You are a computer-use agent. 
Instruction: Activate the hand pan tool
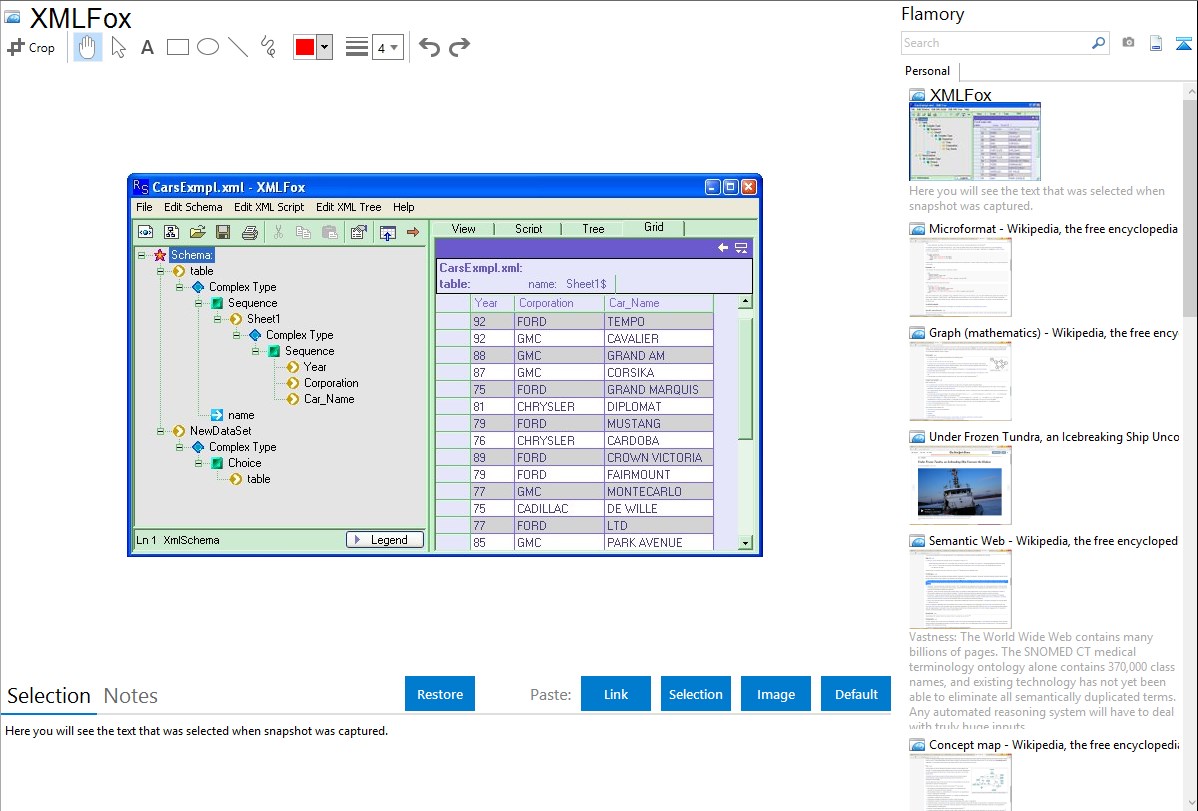[x=88, y=47]
